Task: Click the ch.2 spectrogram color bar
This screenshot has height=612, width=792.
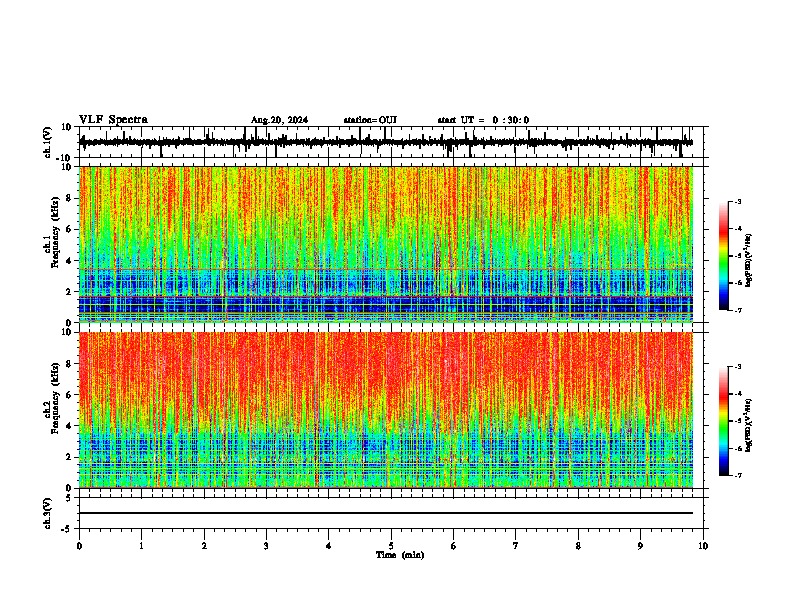Action: click(724, 421)
